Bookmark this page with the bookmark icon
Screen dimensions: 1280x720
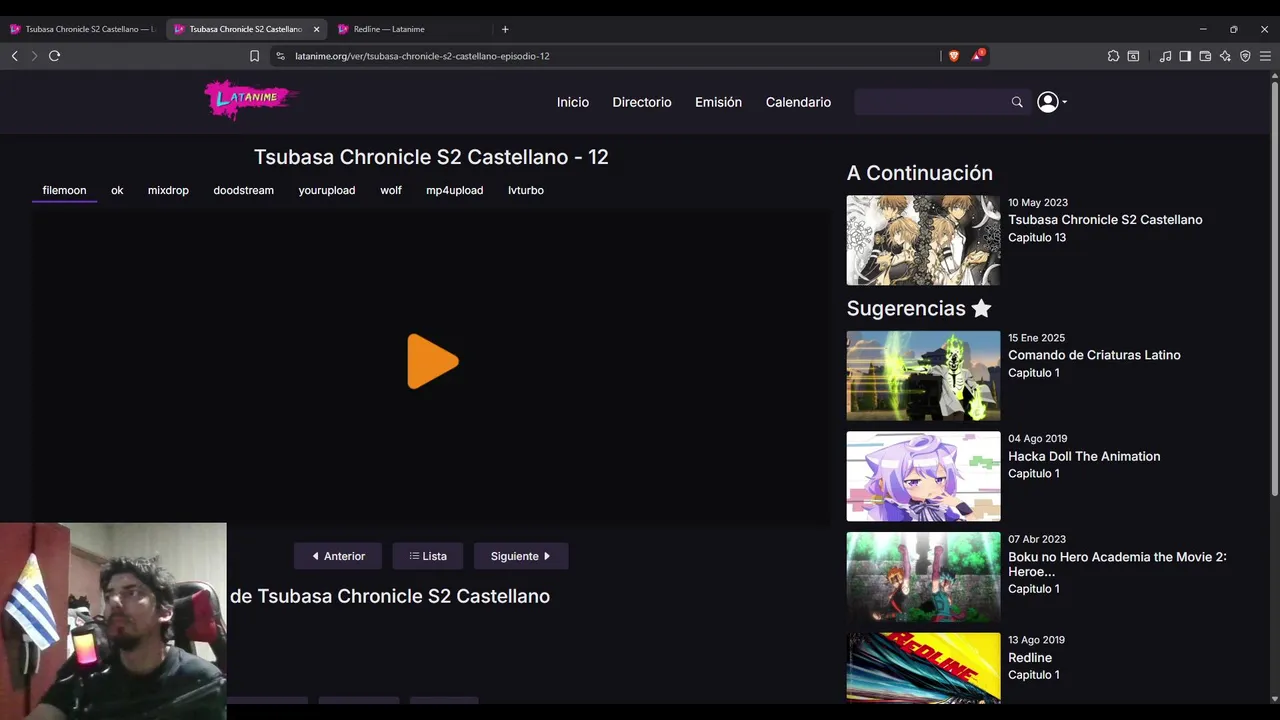click(x=254, y=56)
